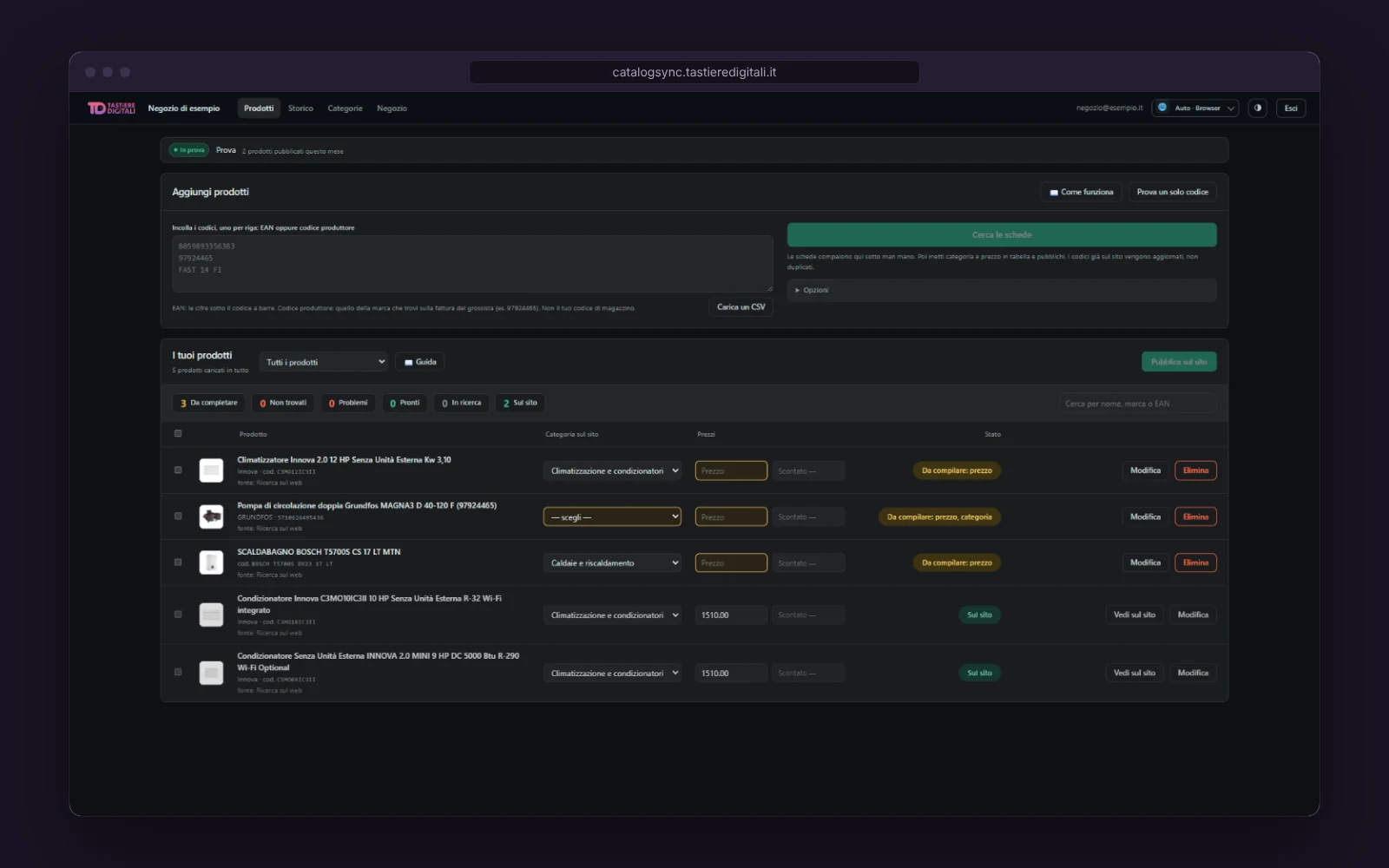Open the Negozio tab
The width and height of the screenshot is (1389, 868).
pos(392,108)
